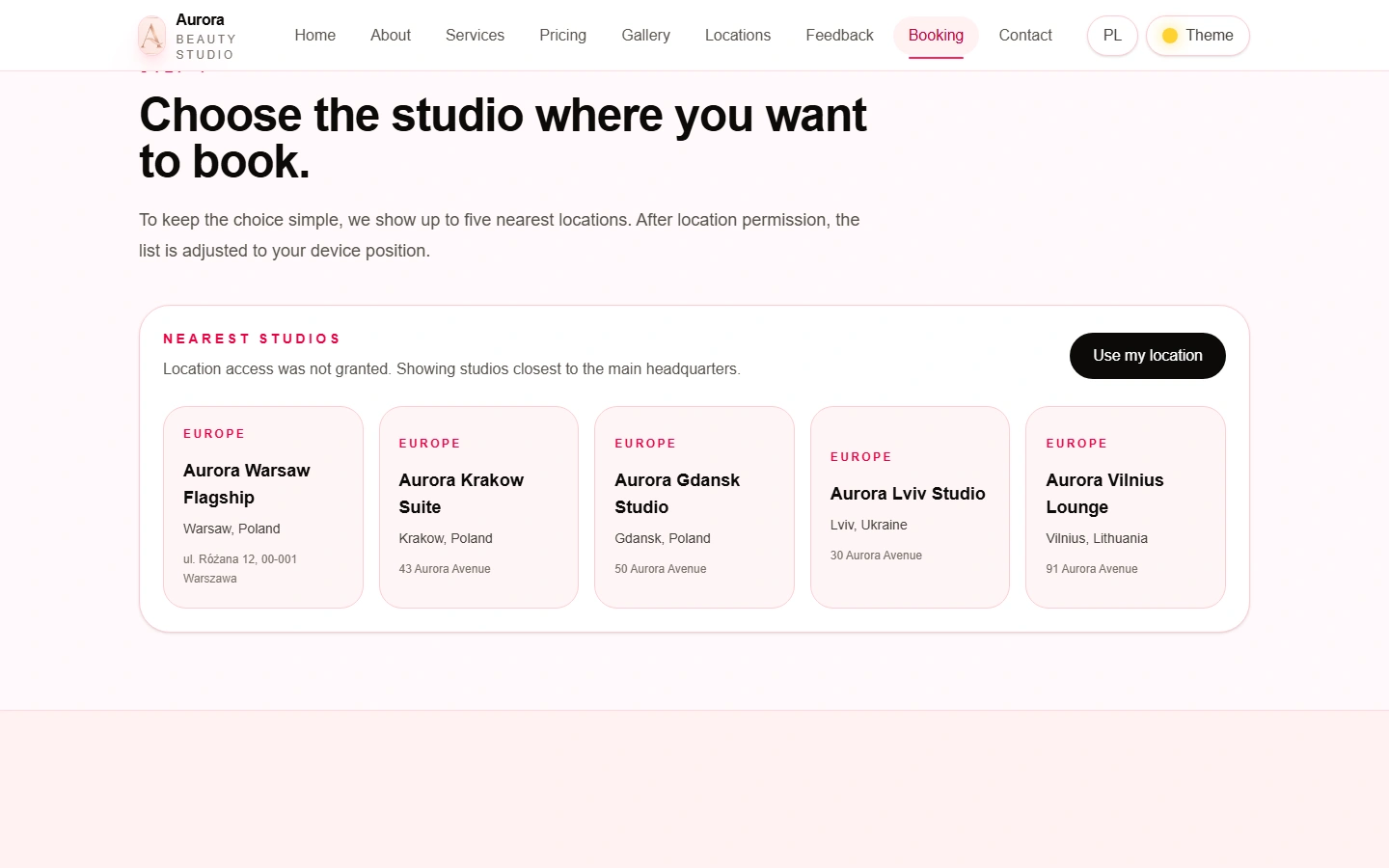This screenshot has height=868, width=1389.
Task: Click the 'Gdansk, Poland' text
Action: 663,538
